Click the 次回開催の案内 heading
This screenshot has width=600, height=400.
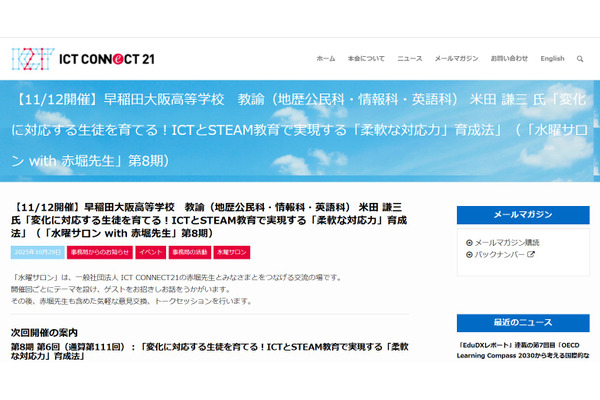44,332
